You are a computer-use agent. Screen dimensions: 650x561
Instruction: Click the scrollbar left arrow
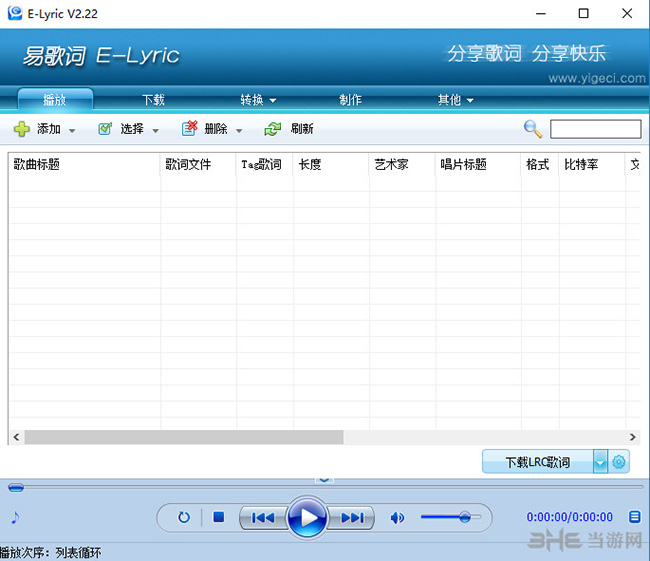tap(16, 437)
